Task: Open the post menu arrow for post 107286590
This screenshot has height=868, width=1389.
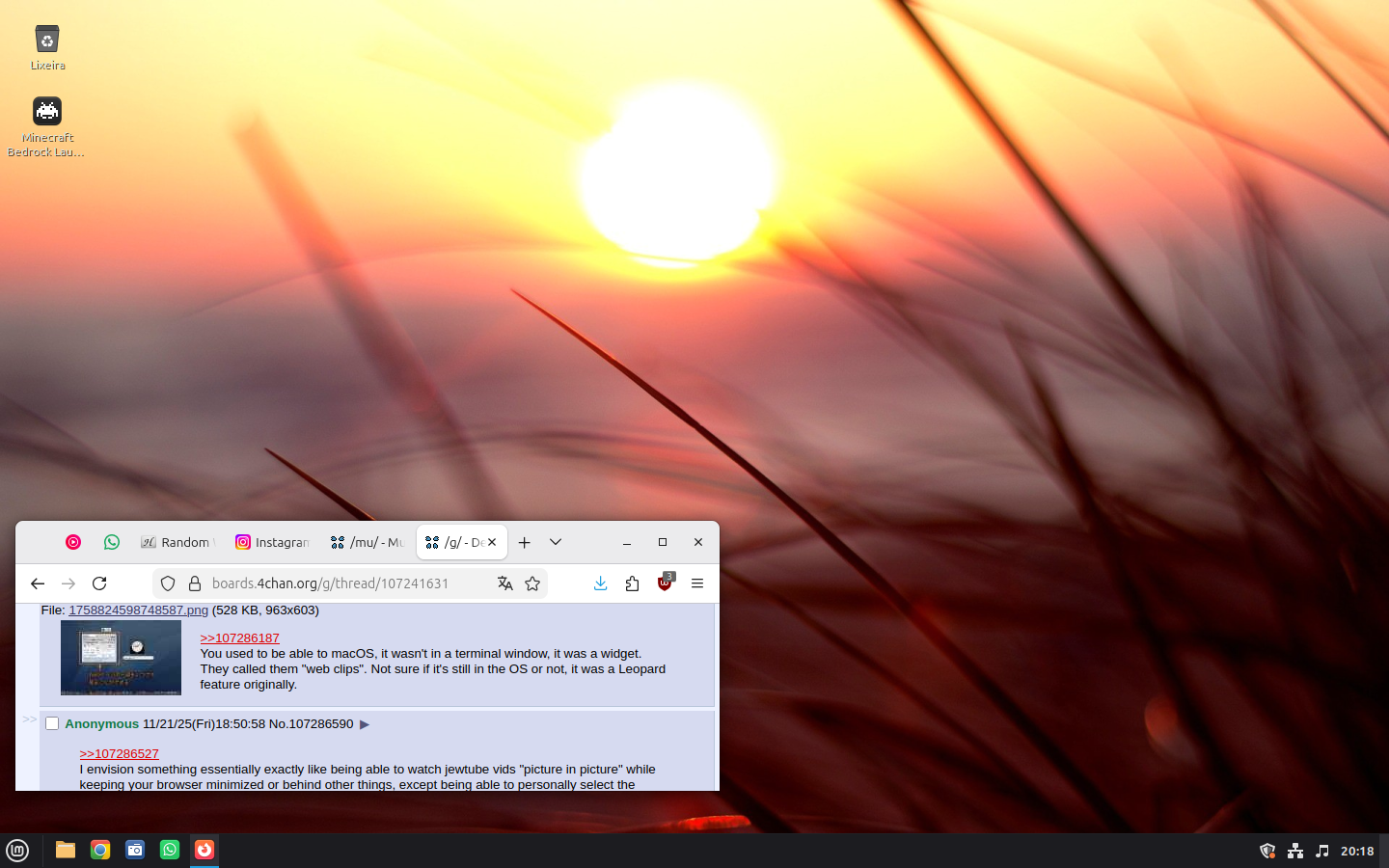Action: click(x=365, y=724)
